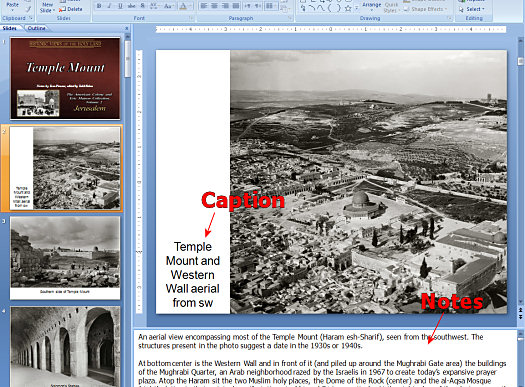
Task: Click the text shadow S icon
Action: [143, 6]
